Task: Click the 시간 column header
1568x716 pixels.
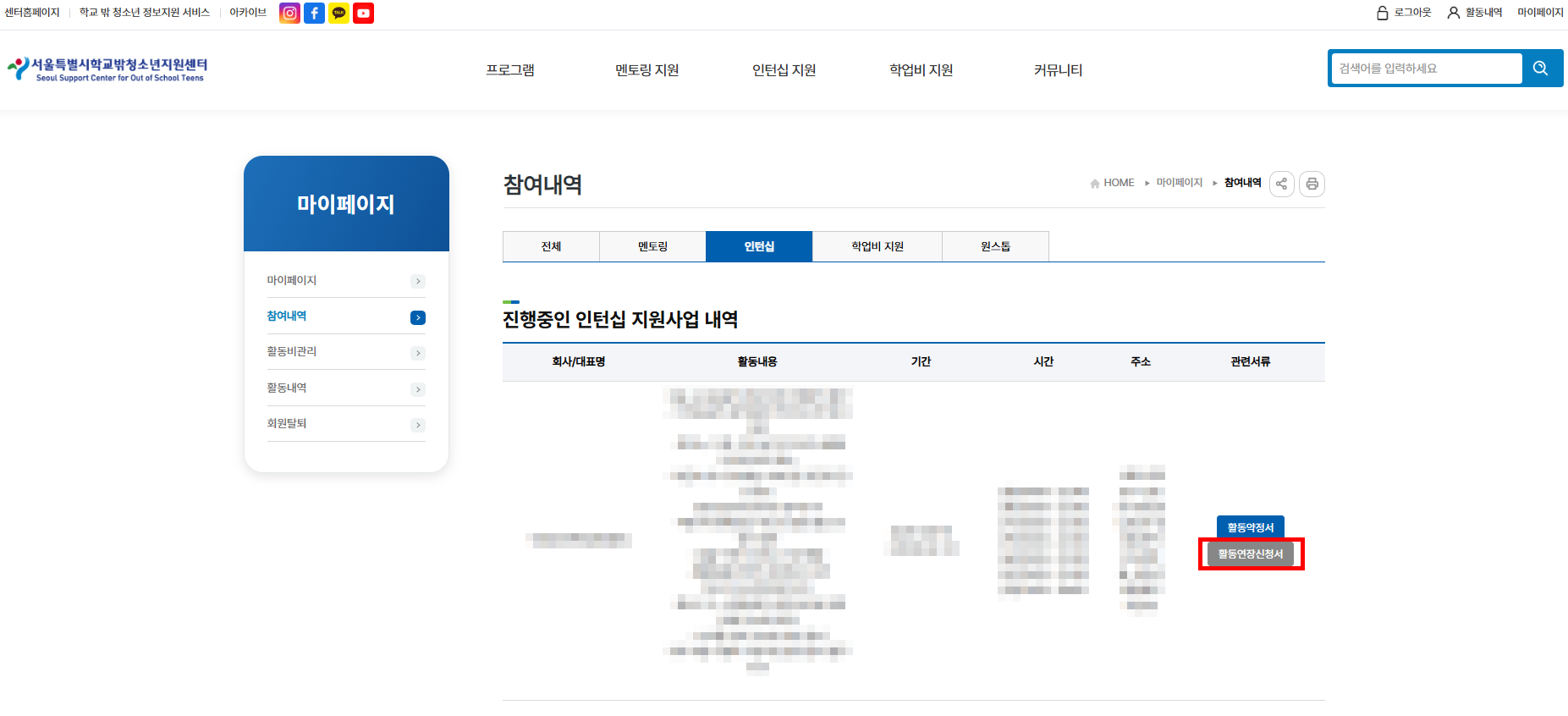Action: (x=1043, y=361)
